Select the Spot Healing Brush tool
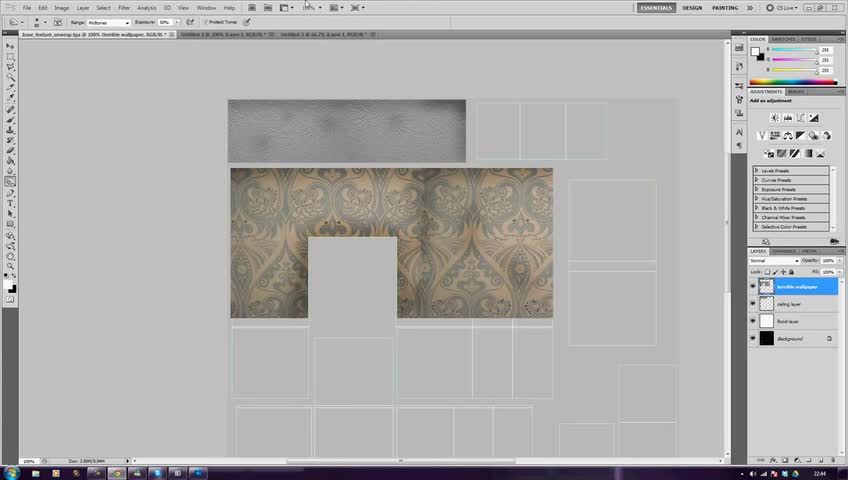The image size is (848, 480). [x=10, y=110]
